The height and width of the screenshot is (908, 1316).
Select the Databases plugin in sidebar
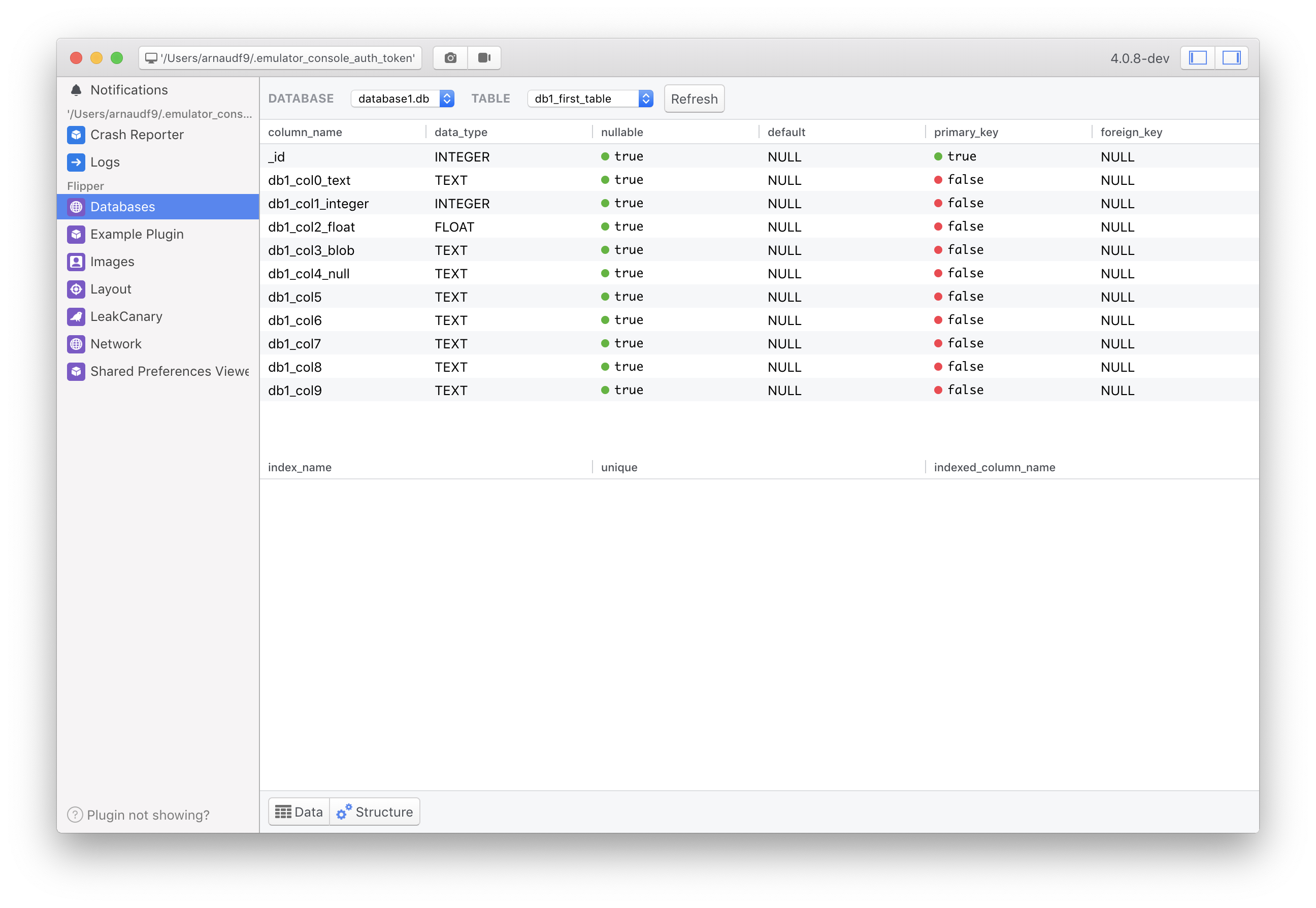122,207
